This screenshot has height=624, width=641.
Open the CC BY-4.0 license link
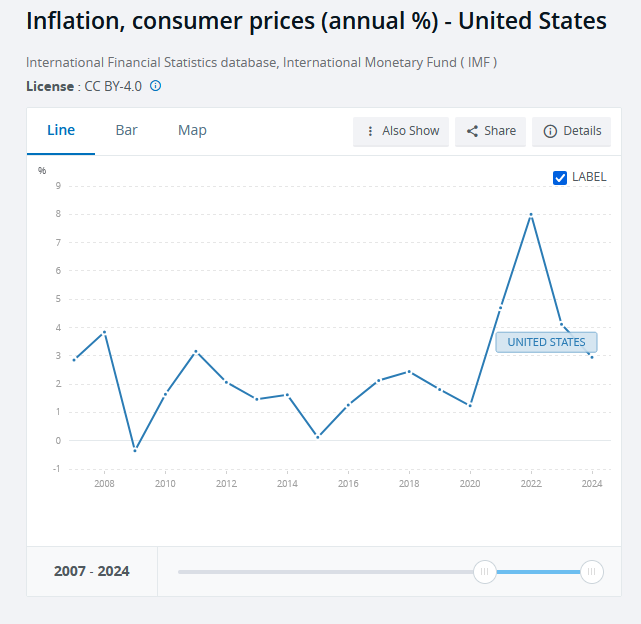(x=113, y=86)
